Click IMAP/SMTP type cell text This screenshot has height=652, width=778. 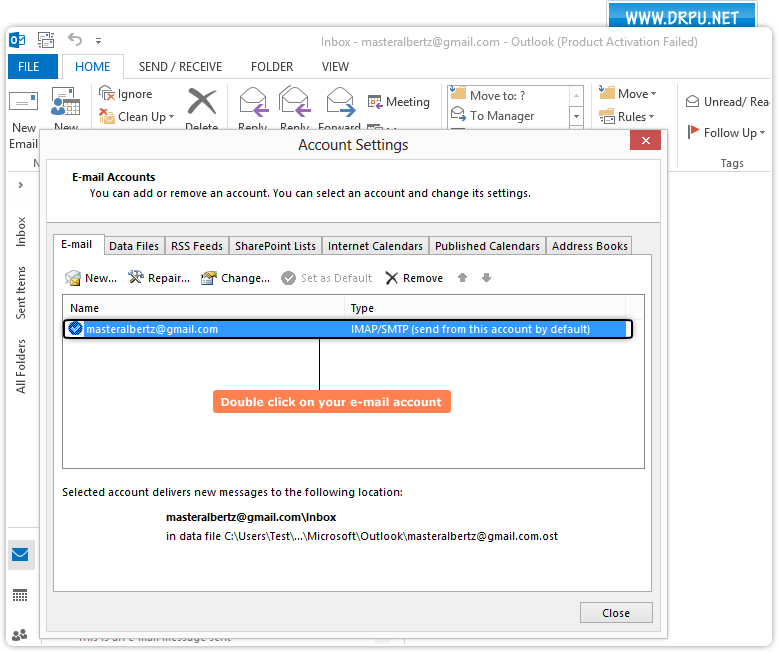click(470, 329)
